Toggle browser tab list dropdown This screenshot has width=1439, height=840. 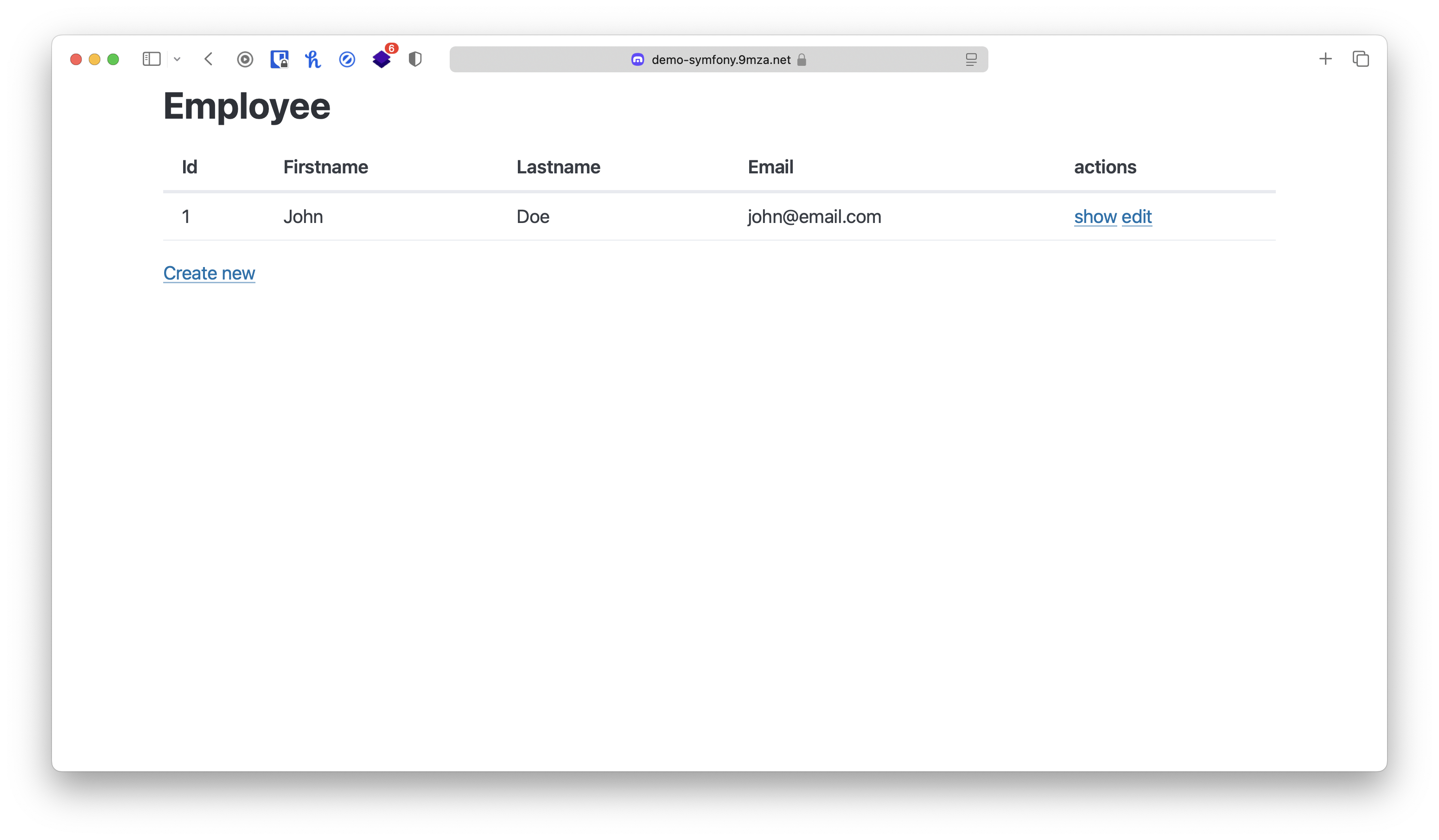(x=177, y=59)
